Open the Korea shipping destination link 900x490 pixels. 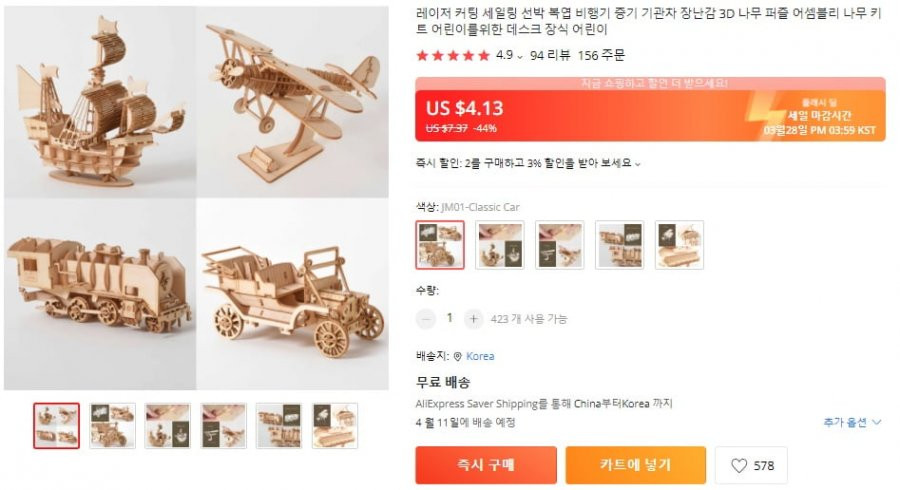coord(480,356)
